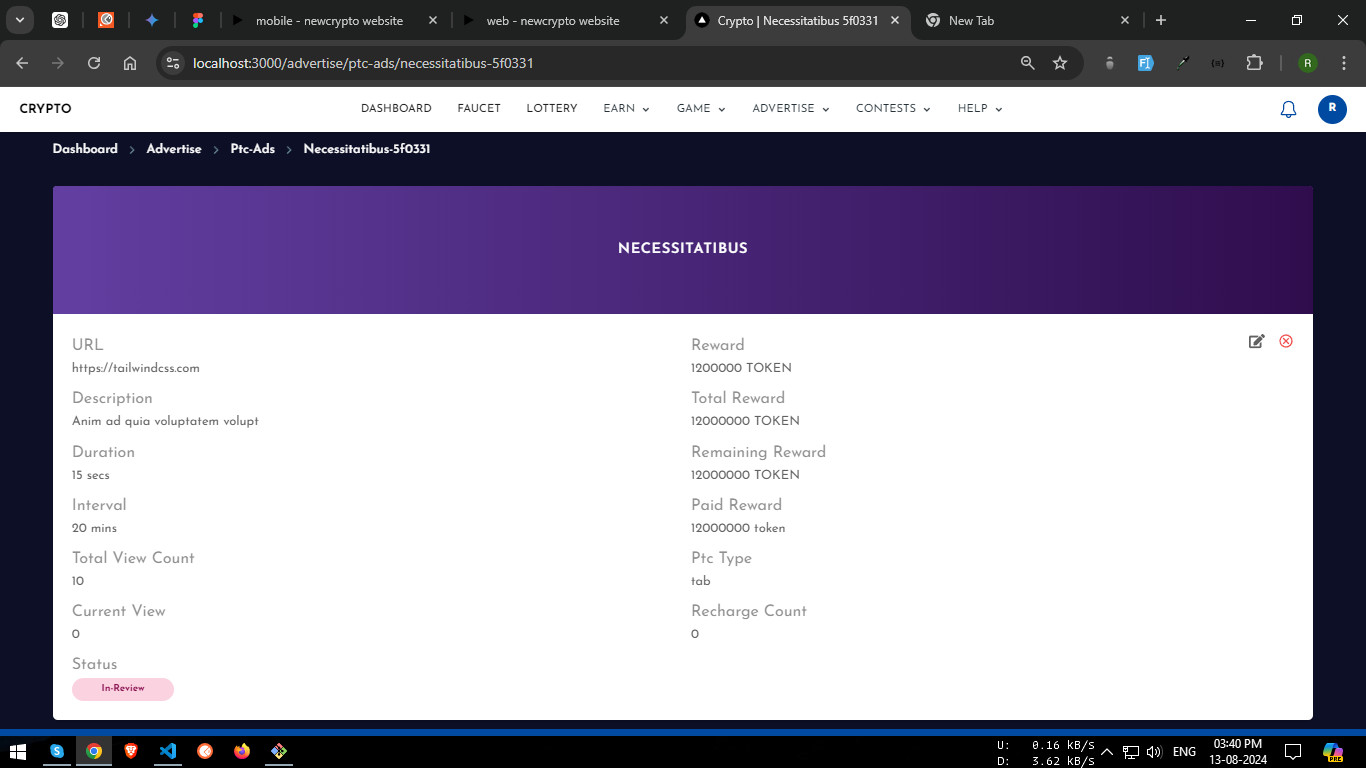Open the browser Extensions puzzle icon

pos(1254,63)
